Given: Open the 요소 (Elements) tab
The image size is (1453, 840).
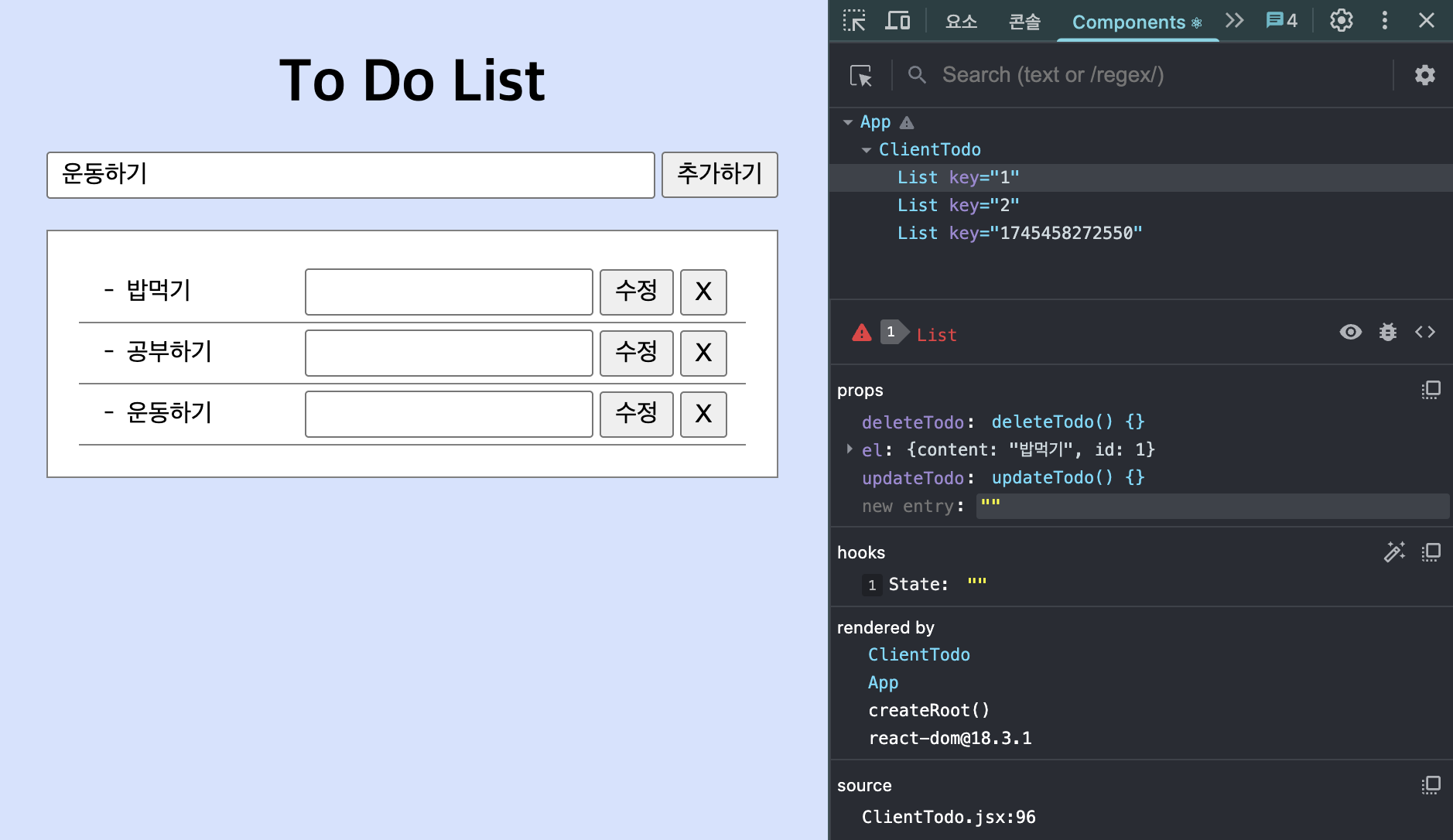Looking at the screenshot, I should (x=961, y=22).
